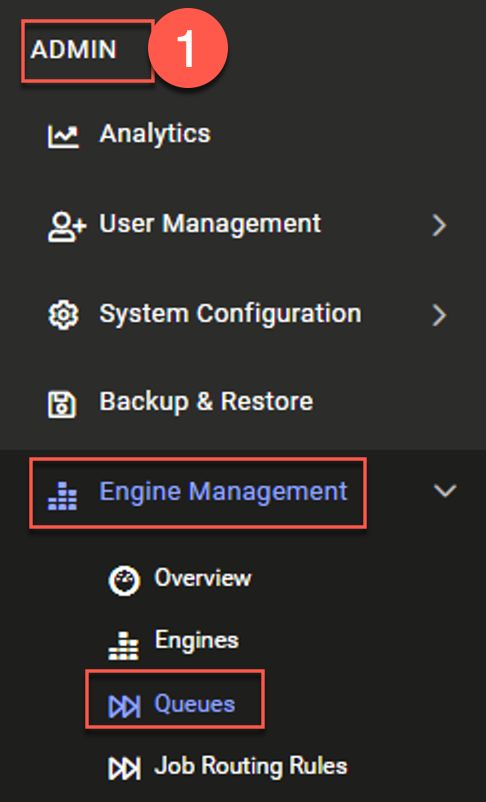Click the Overview gauge icon

click(124, 581)
